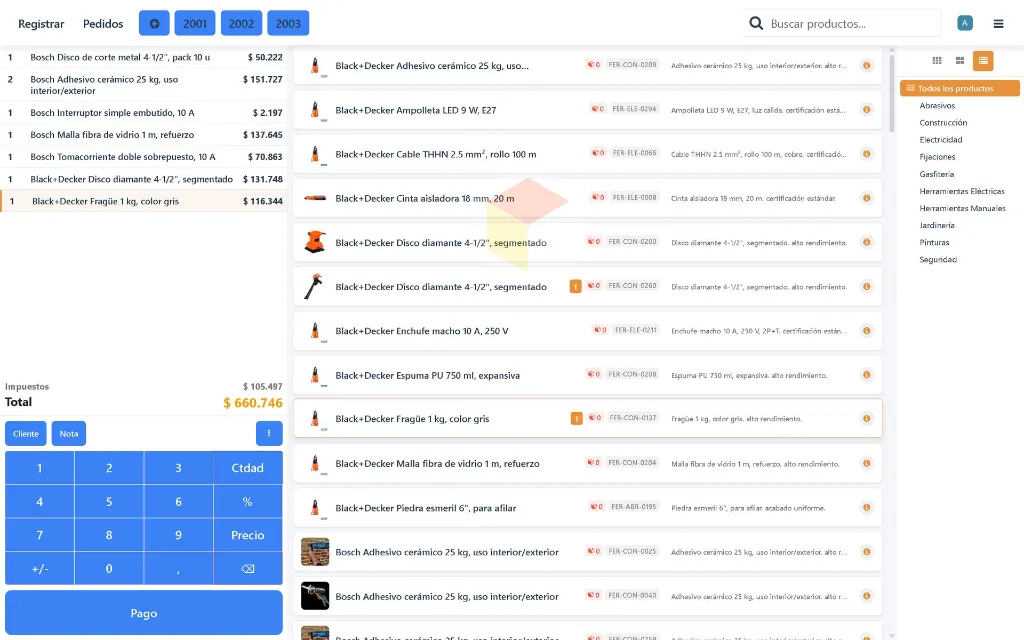Image resolution: width=1024 pixels, height=640 pixels.
Task: Click the Pago button
Action: point(144,613)
